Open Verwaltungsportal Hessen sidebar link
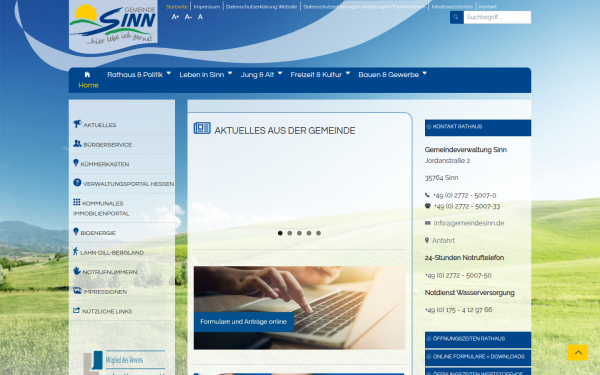Image resolution: width=600 pixels, height=375 pixels. [129, 184]
